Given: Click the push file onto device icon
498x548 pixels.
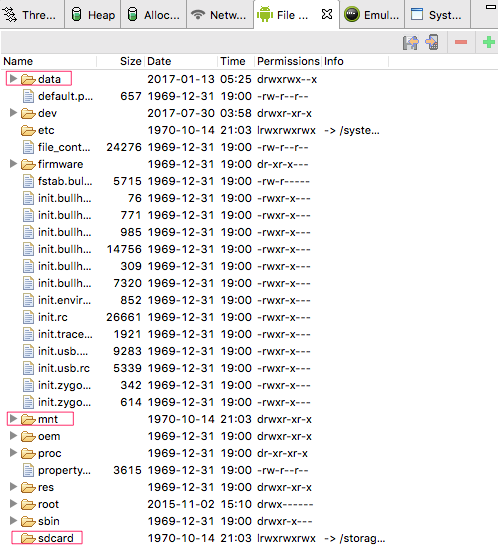Looking at the screenshot, I should click(x=432, y=42).
